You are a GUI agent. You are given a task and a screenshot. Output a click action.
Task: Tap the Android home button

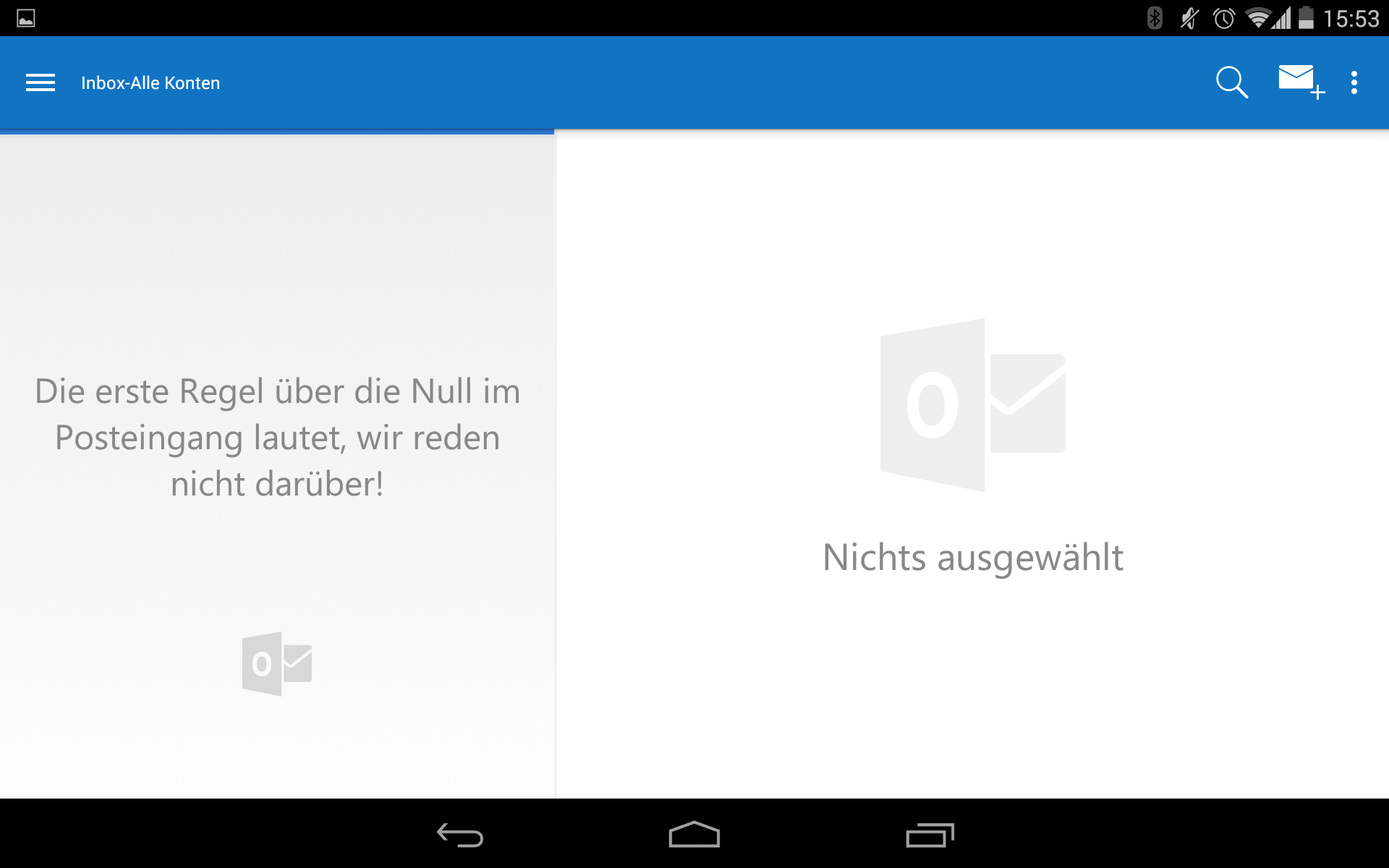(x=694, y=834)
